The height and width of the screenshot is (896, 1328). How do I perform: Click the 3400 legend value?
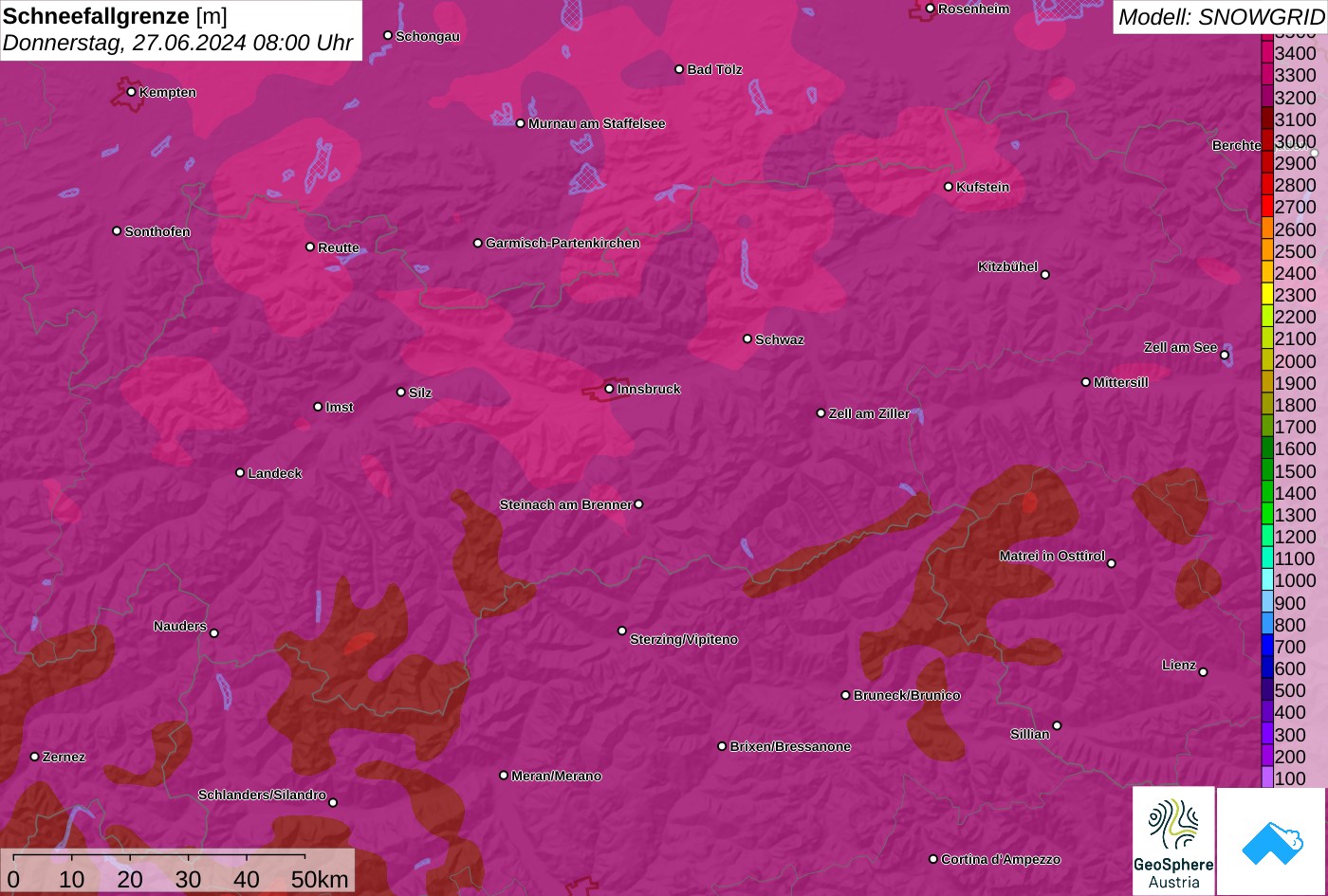pyautogui.click(x=1296, y=54)
